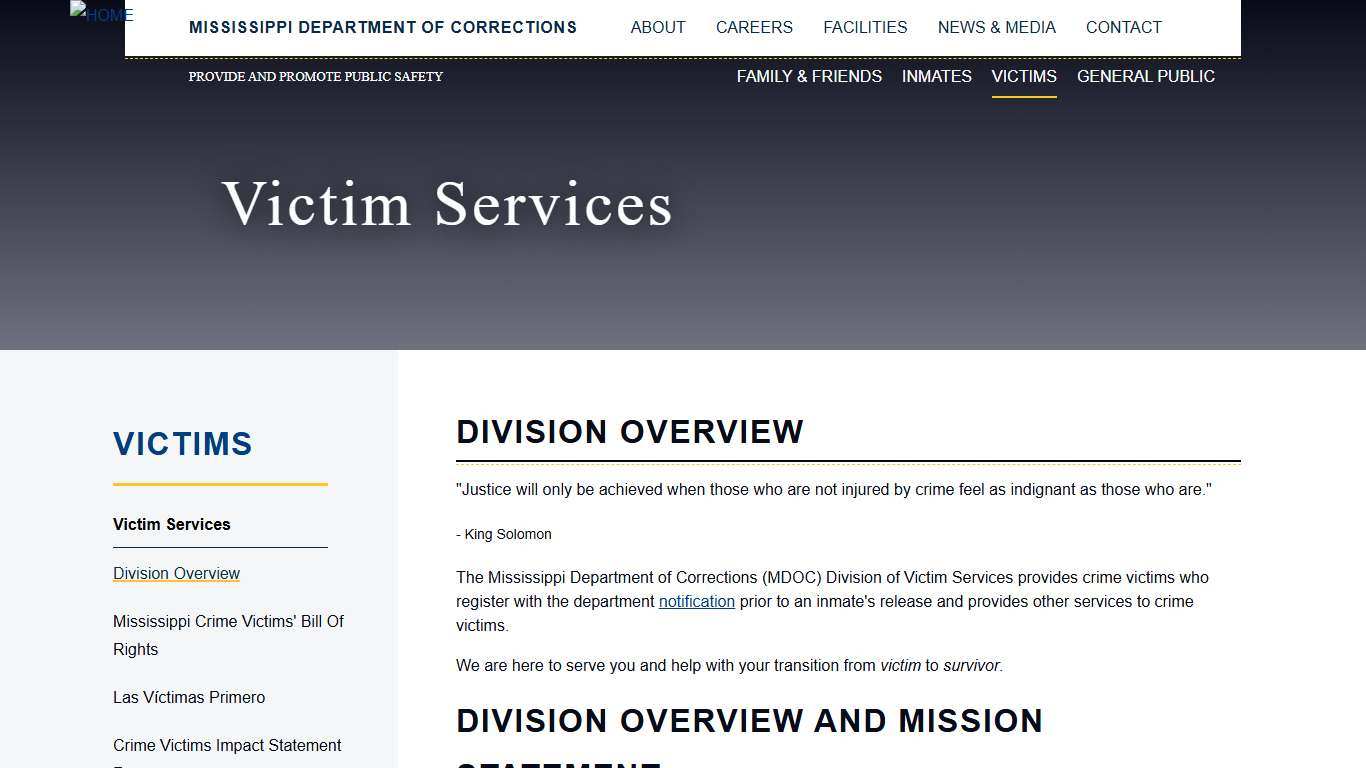1366x768 pixels.
Task: Open the CAREERS section
Action: coord(754,27)
